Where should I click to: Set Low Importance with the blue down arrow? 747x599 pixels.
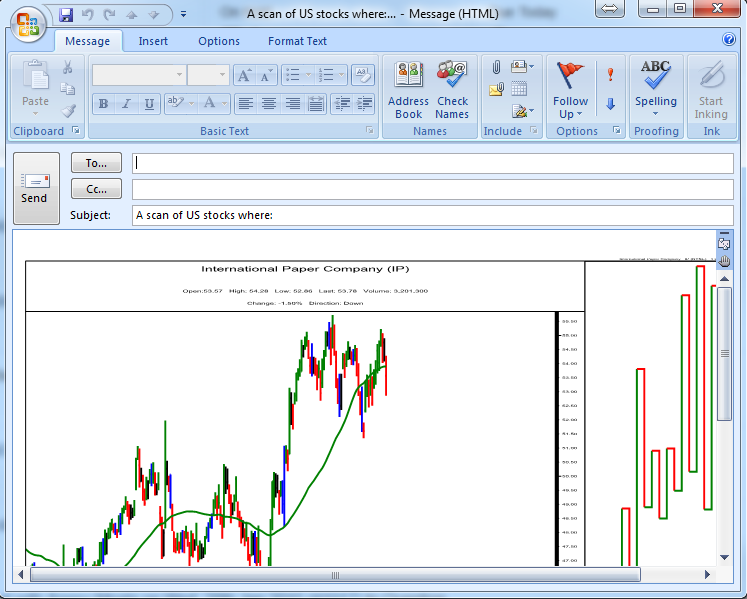coord(610,104)
